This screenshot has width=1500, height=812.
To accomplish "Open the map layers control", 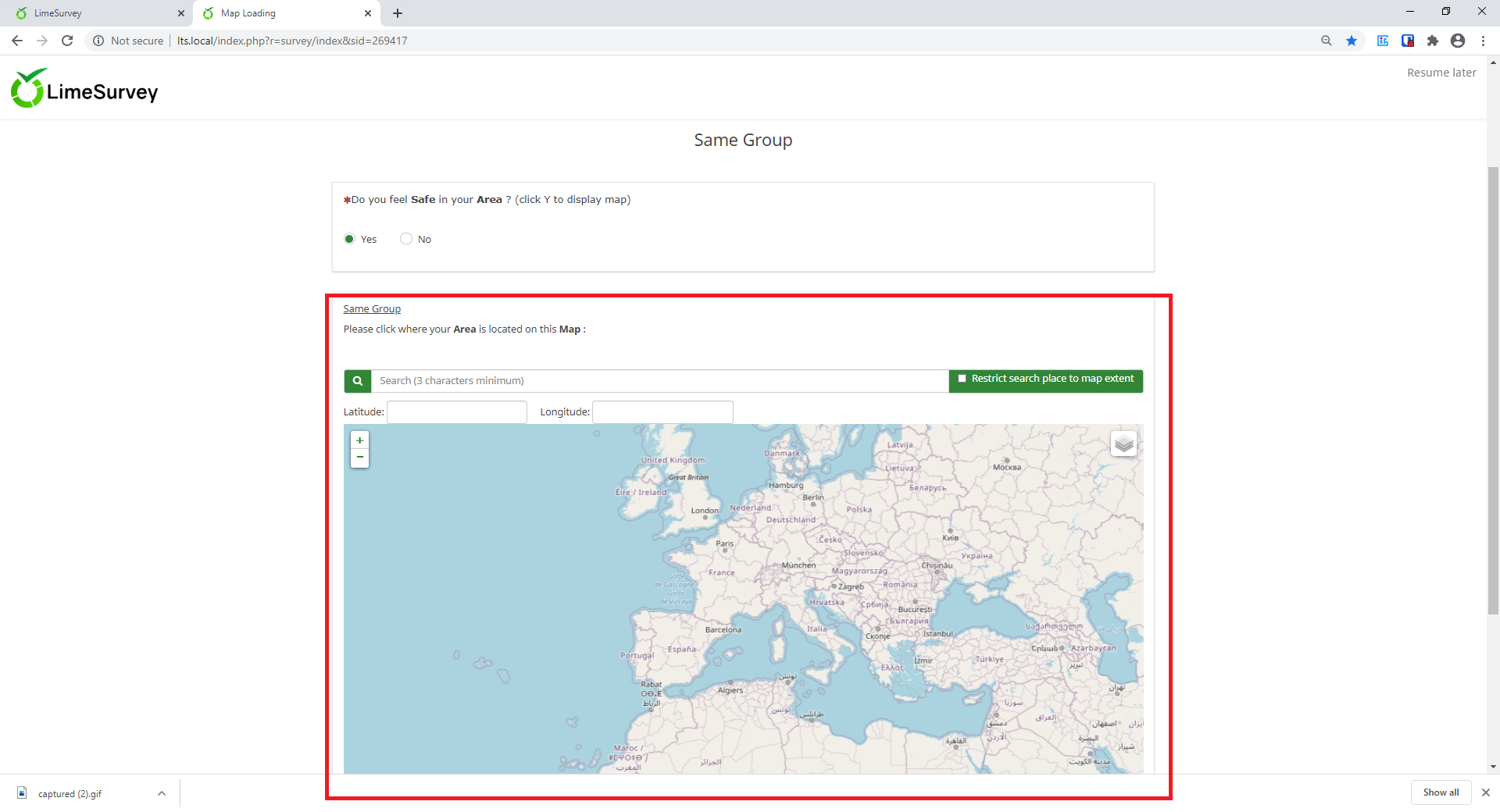I will click(x=1123, y=444).
